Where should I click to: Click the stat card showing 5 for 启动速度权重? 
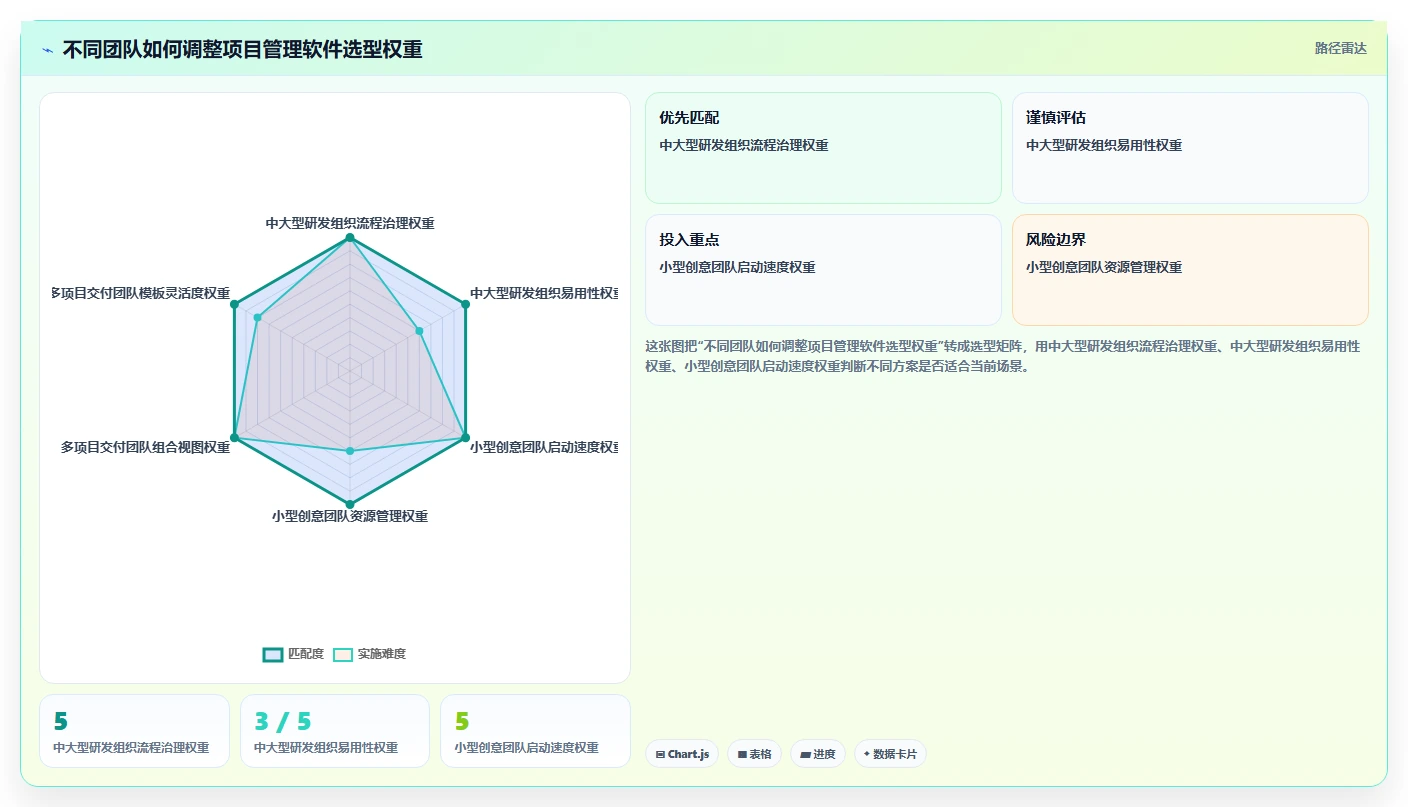click(x=535, y=731)
